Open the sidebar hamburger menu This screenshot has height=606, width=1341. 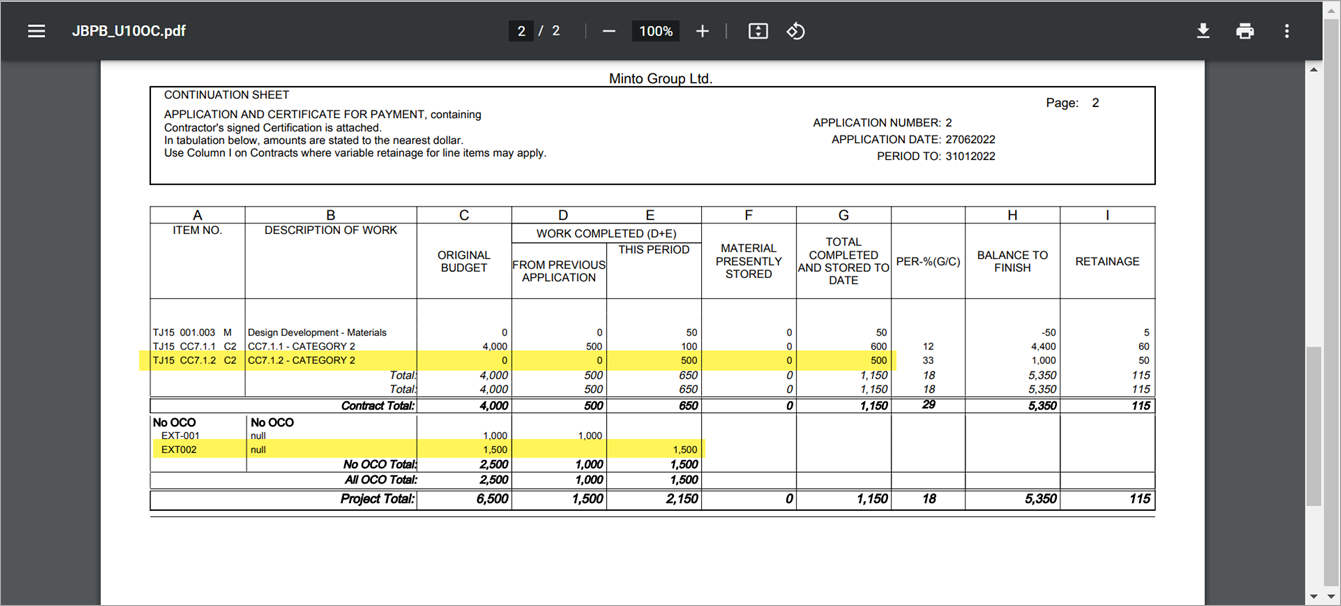[x=37, y=31]
